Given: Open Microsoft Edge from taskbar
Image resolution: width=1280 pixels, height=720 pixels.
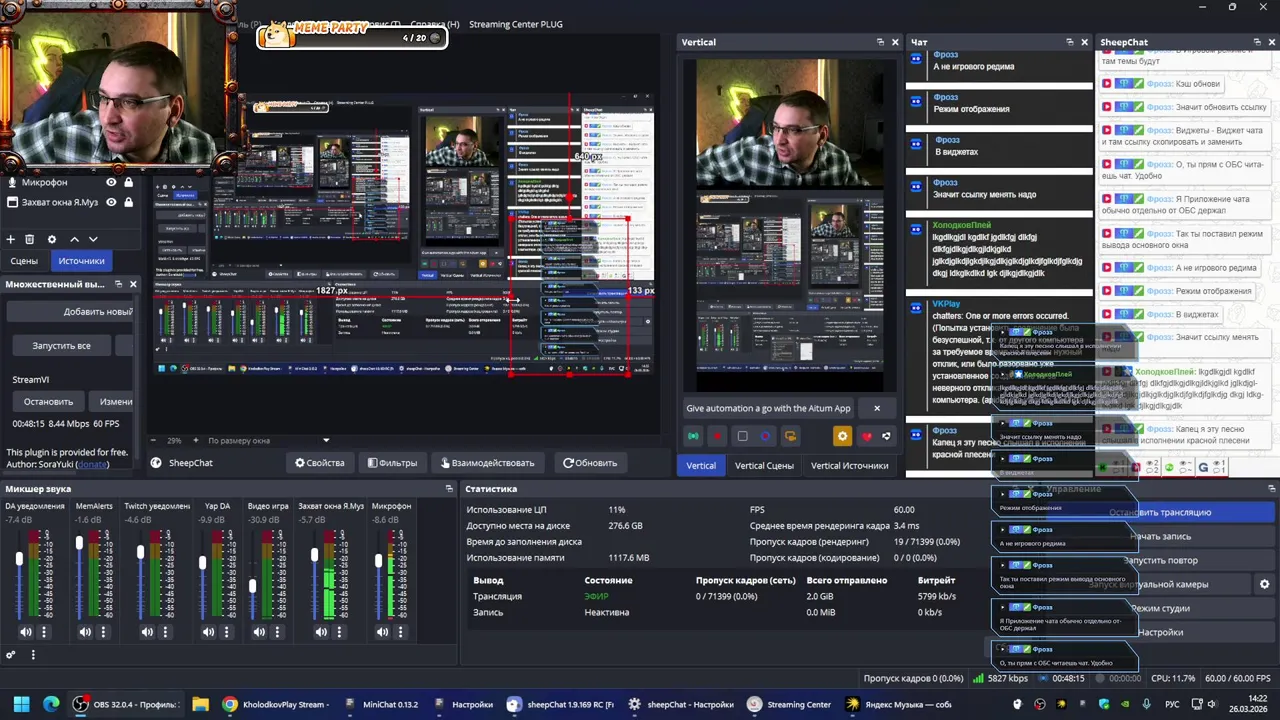Looking at the screenshot, I should coord(51,704).
